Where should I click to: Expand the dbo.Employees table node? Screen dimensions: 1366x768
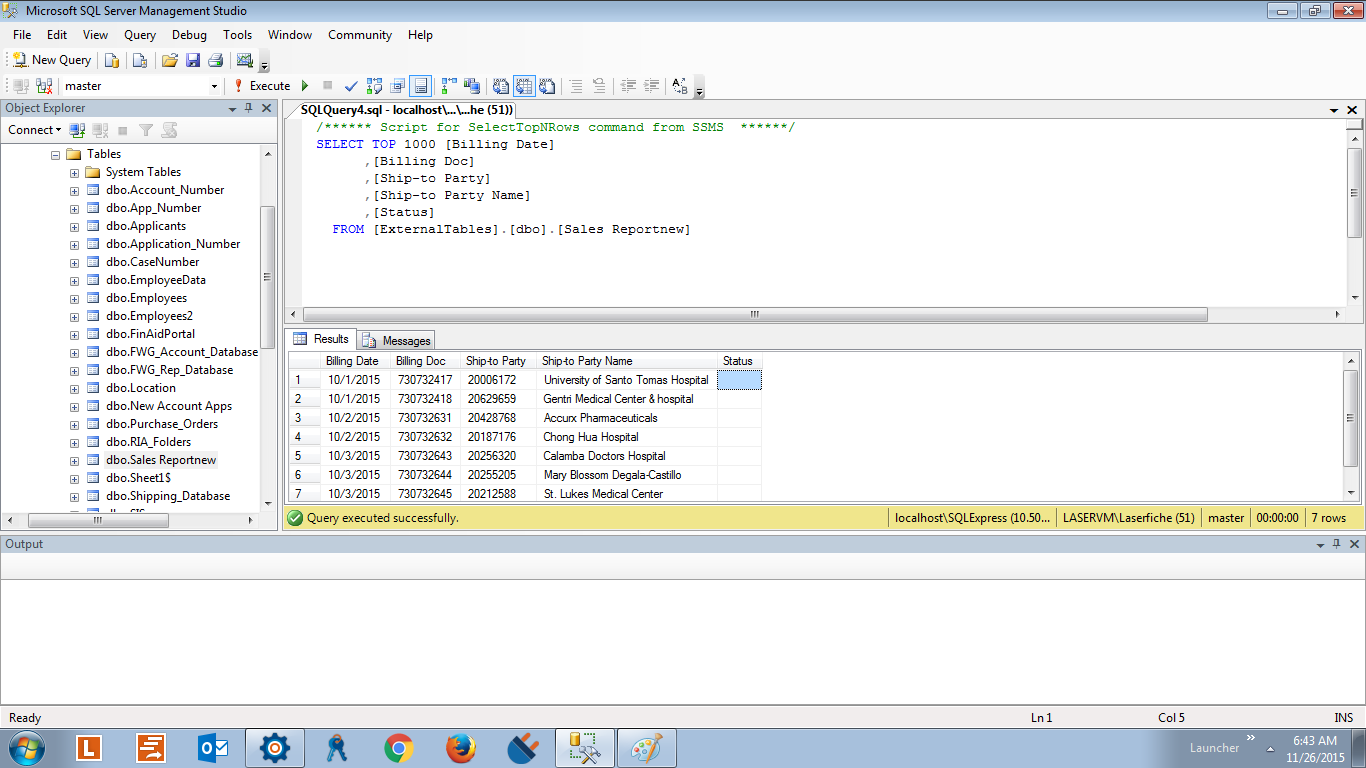click(74, 298)
